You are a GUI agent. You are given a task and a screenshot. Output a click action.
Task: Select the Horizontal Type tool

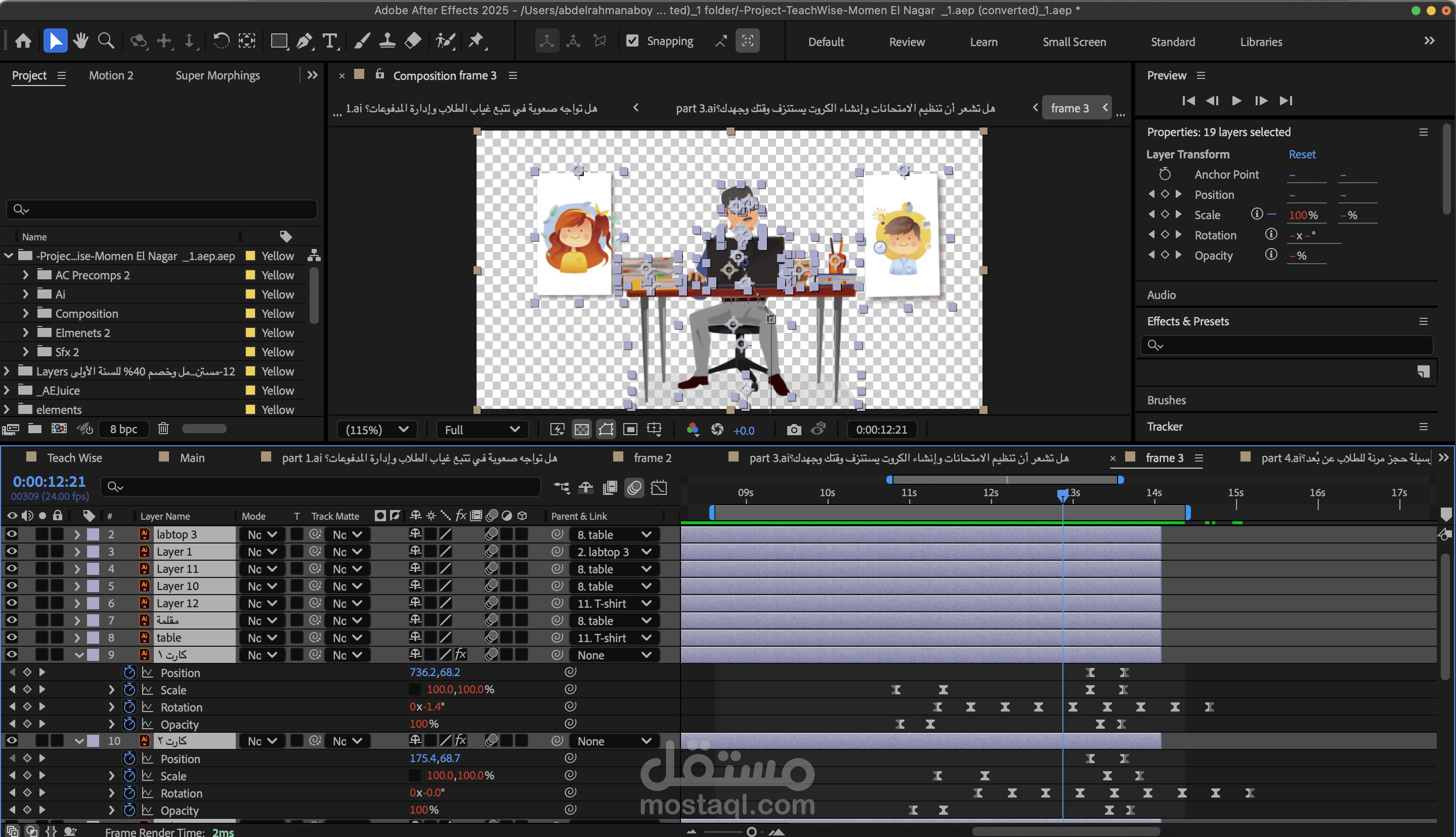330,41
